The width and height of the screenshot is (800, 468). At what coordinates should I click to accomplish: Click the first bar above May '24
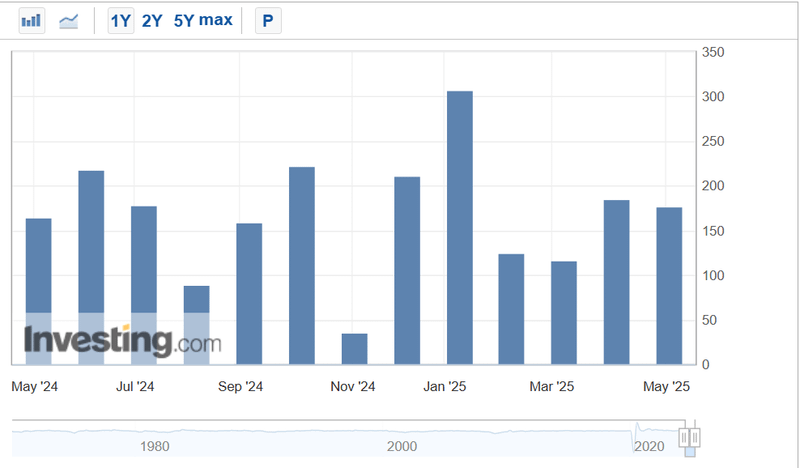(39, 291)
